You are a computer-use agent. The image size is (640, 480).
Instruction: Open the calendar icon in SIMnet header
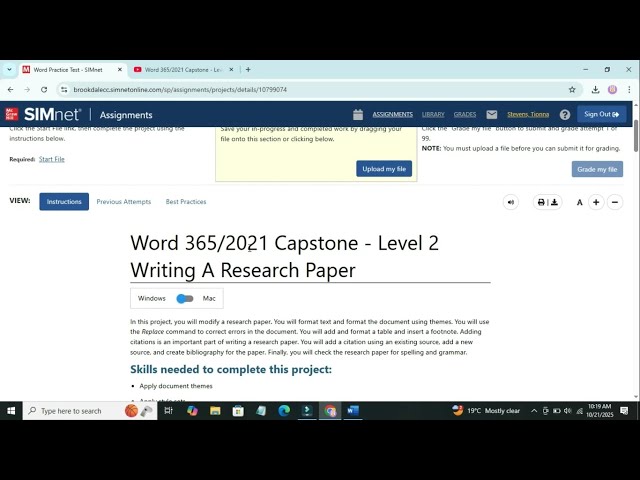[x=358, y=115]
